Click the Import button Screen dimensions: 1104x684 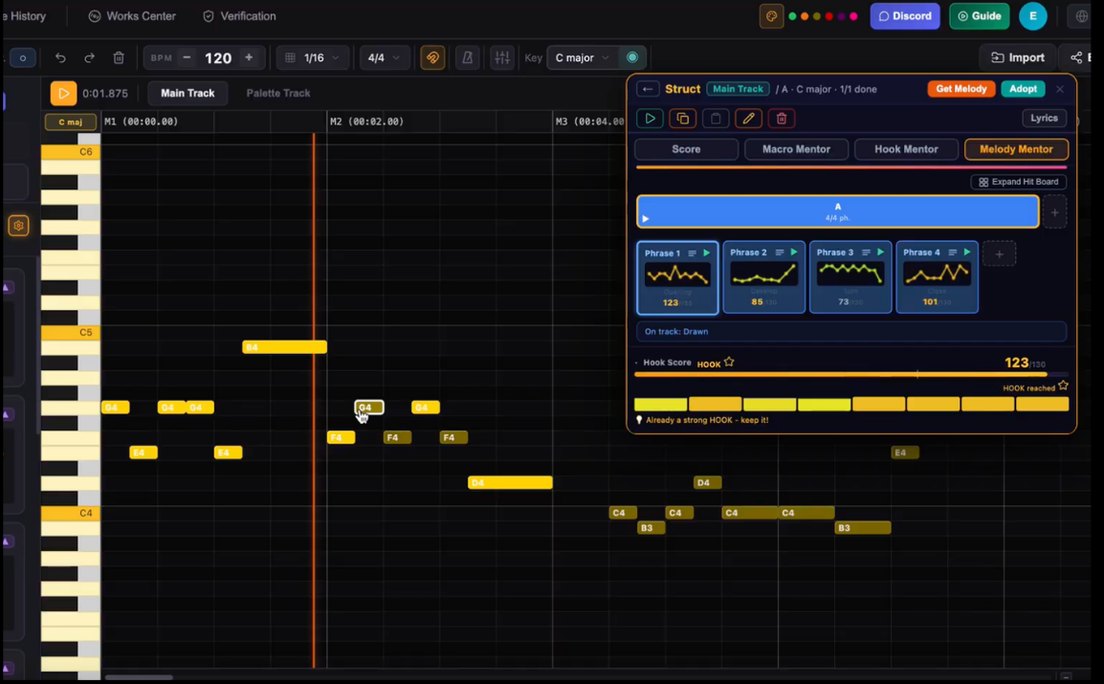[x=1017, y=58]
